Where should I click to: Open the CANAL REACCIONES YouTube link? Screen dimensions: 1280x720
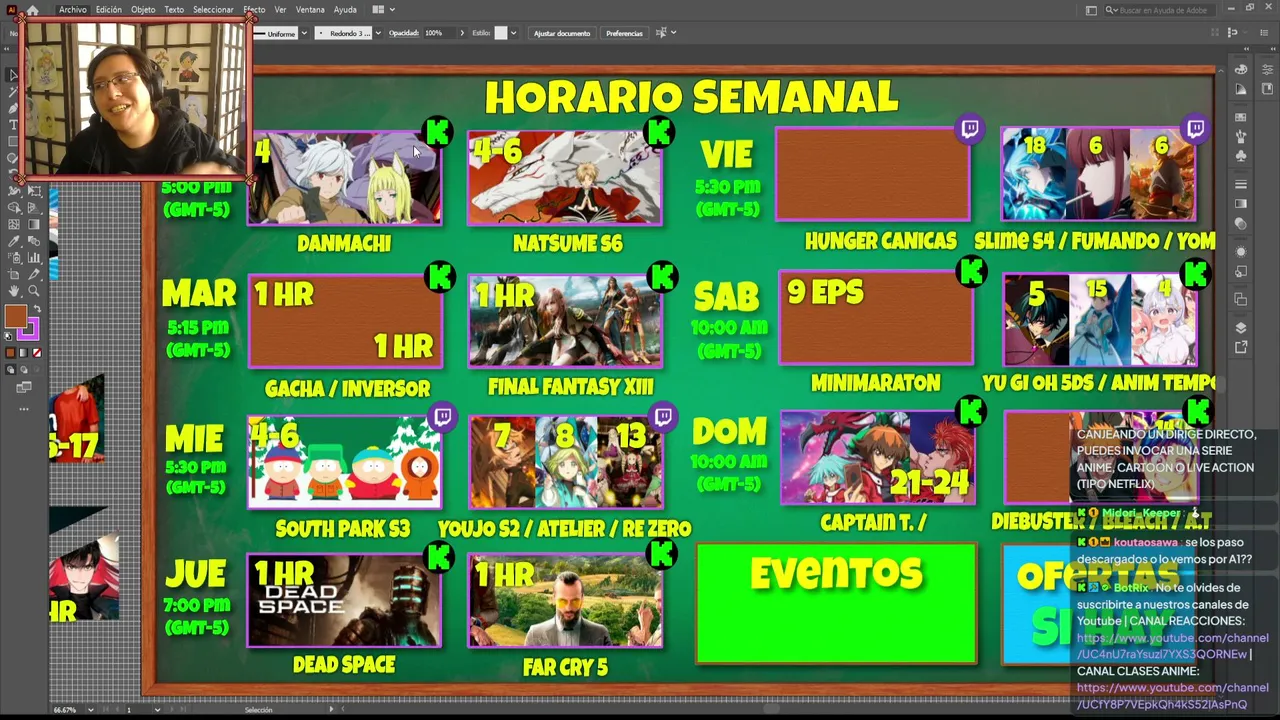(1172, 646)
